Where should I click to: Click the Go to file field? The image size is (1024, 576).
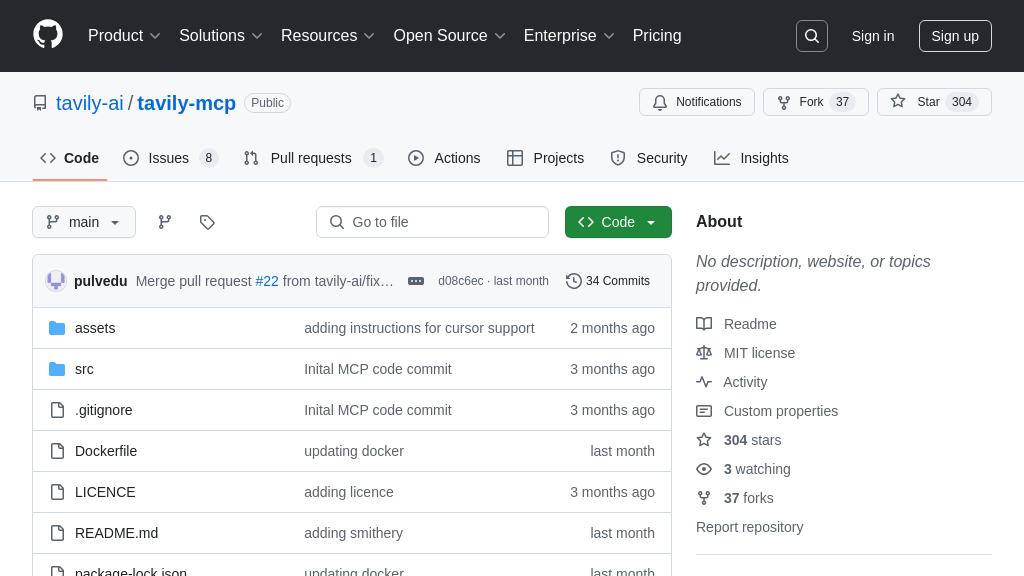click(x=432, y=222)
